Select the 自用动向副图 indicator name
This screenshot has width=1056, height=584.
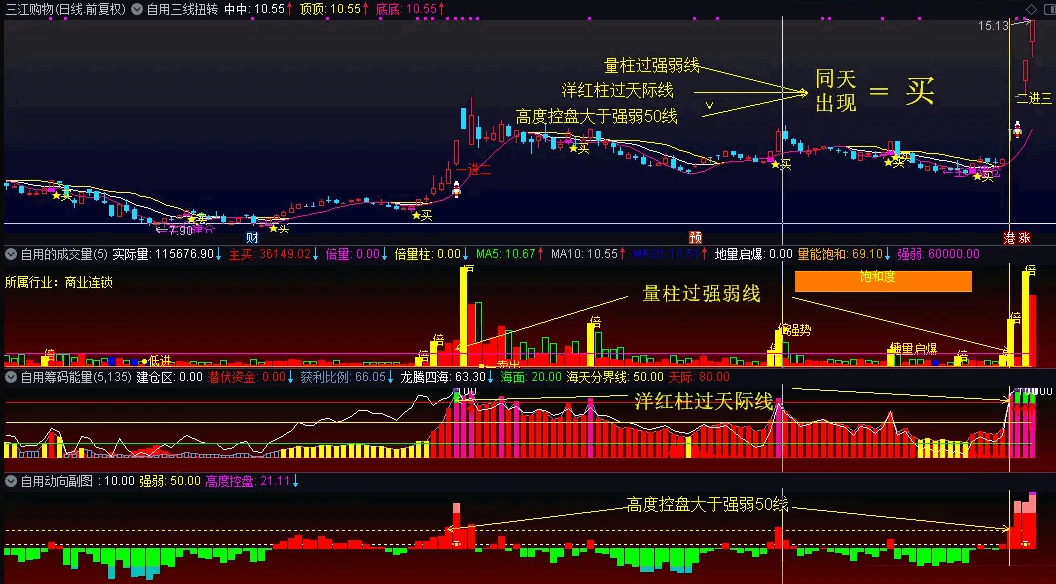tap(57, 481)
